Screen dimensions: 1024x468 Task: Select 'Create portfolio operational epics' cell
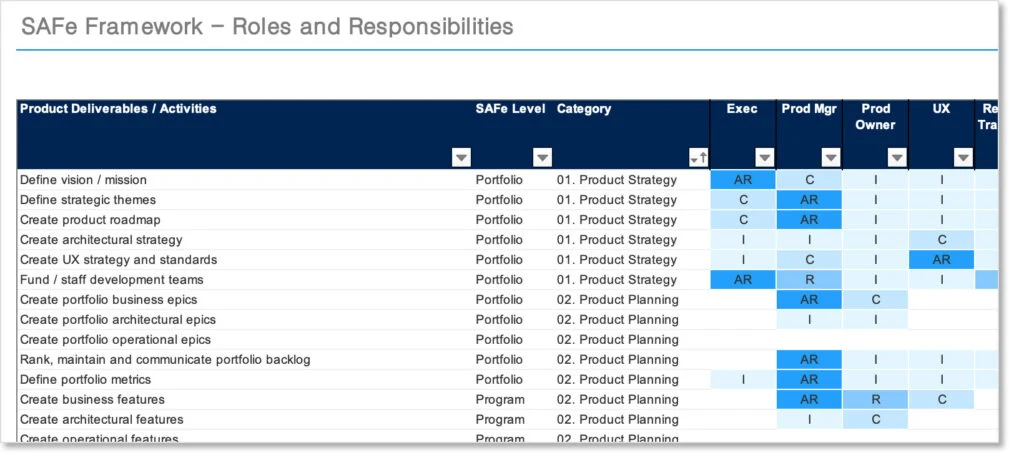point(244,339)
